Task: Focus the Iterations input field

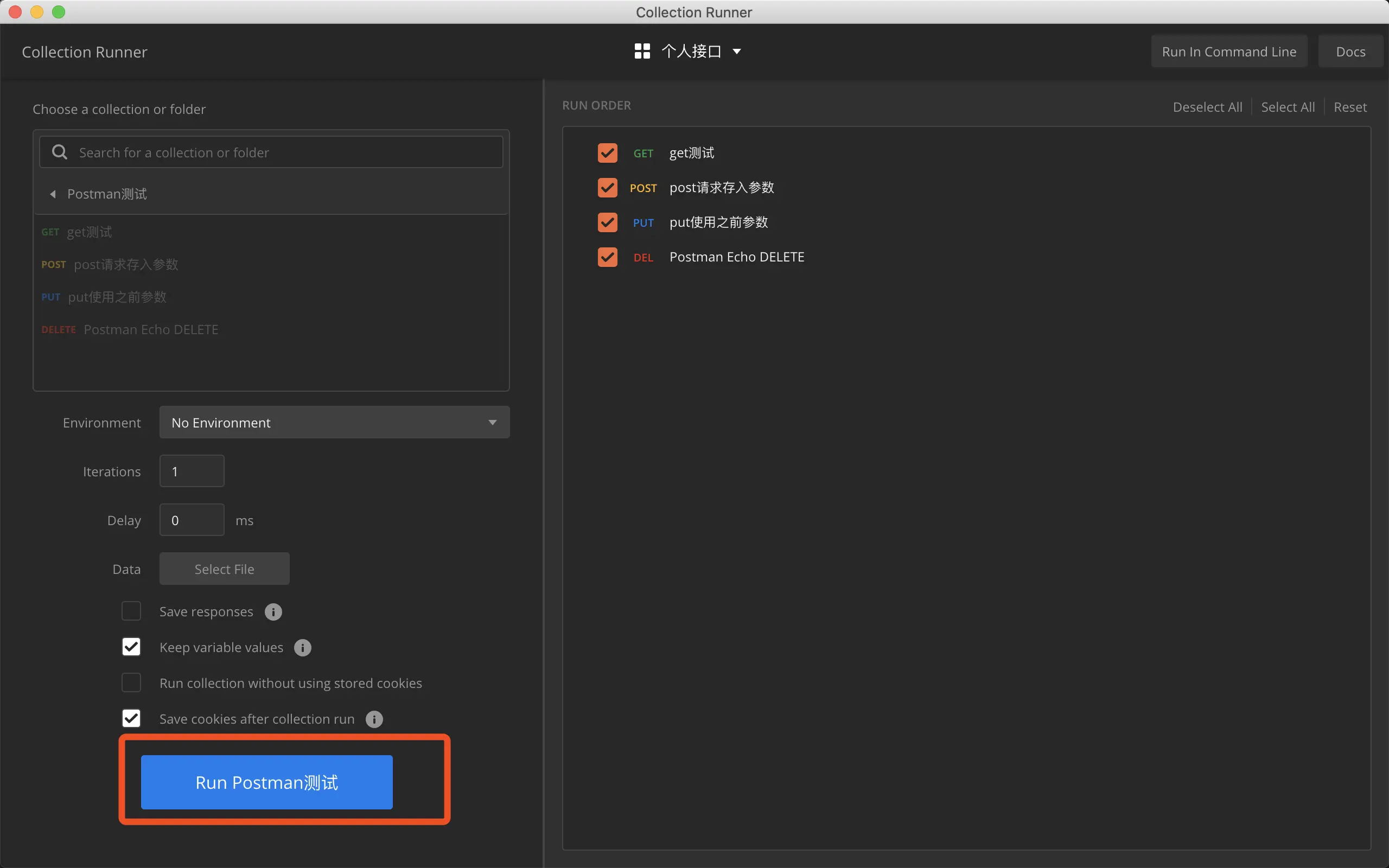Action: [192, 471]
